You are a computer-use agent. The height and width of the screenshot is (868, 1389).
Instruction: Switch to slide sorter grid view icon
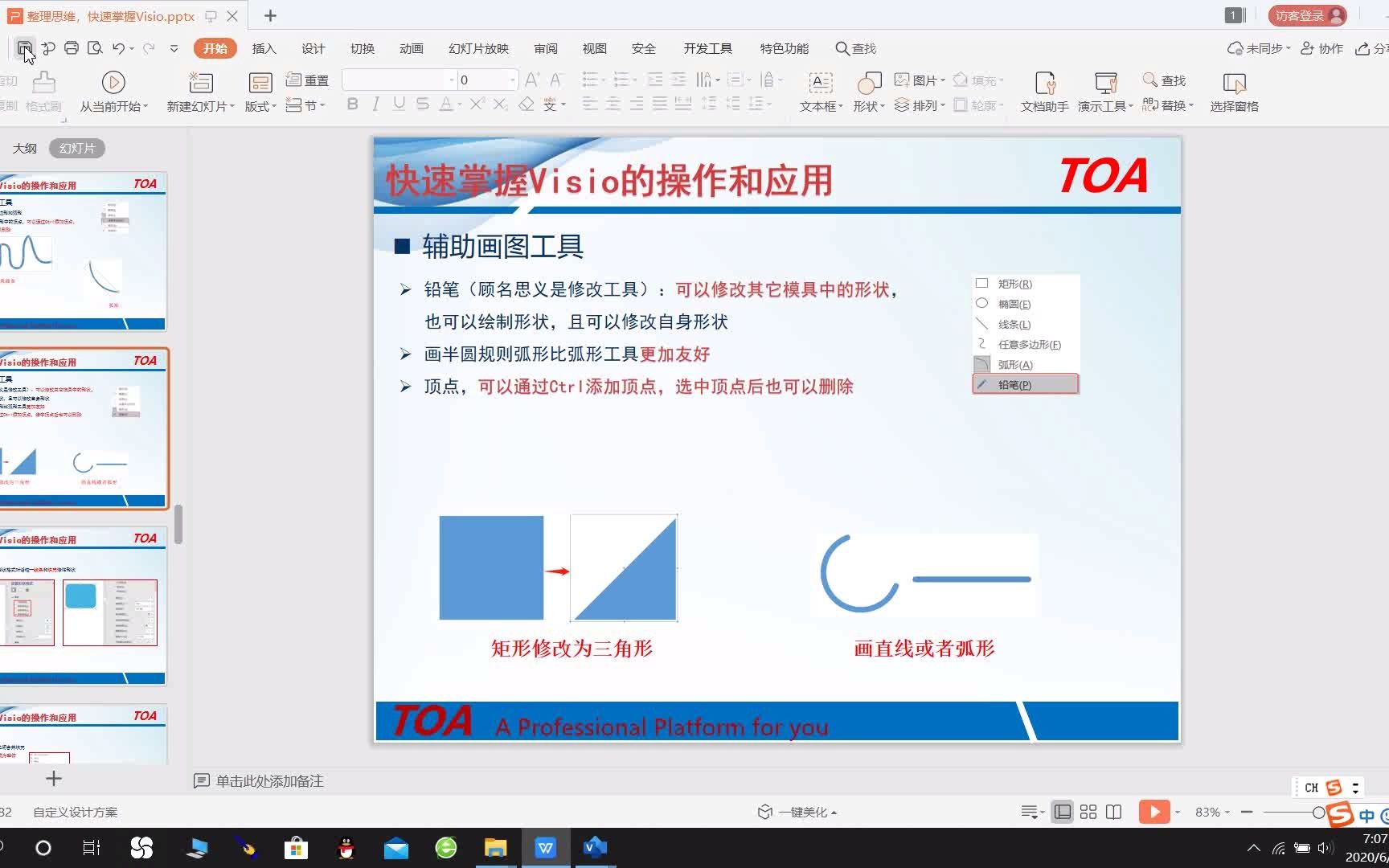1088,812
